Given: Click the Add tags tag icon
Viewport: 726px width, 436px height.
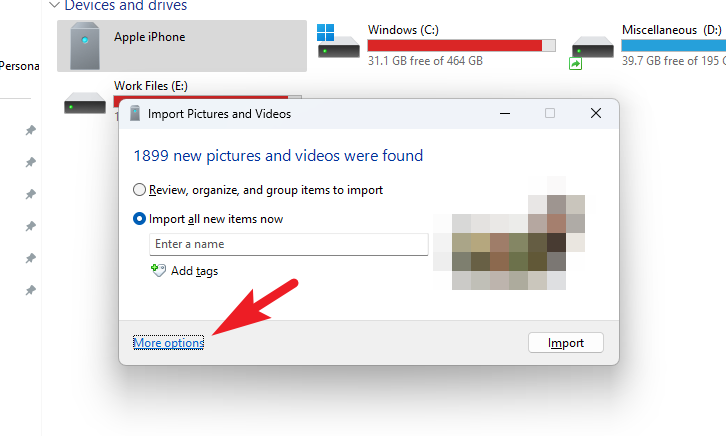Looking at the screenshot, I should pos(158,270).
